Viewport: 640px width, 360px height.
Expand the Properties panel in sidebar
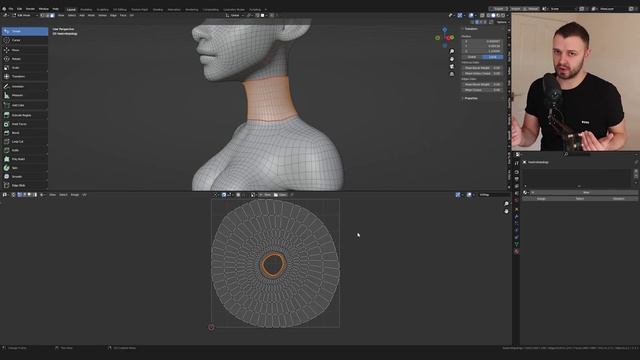coord(470,98)
